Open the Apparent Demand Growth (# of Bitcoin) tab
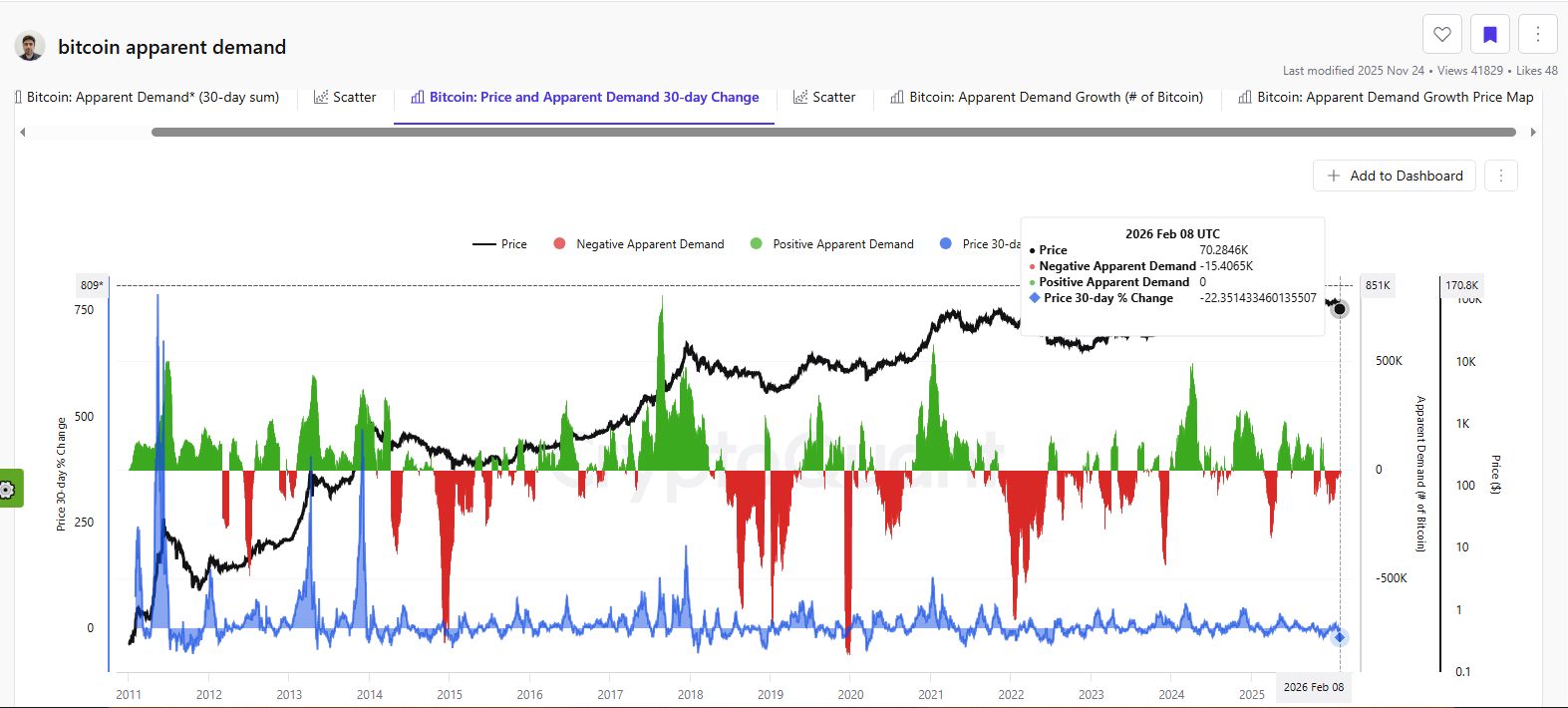1568x708 pixels. (x=1047, y=97)
